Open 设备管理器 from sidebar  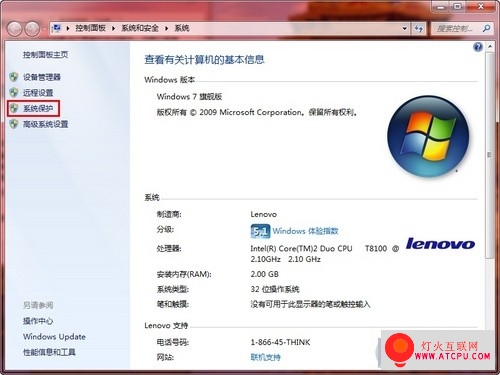[42, 77]
